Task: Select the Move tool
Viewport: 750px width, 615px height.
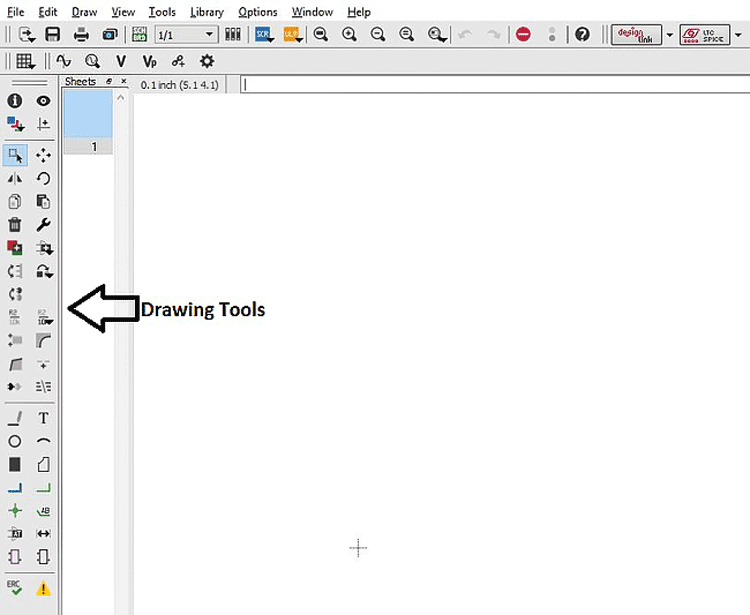Action: (44, 155)
